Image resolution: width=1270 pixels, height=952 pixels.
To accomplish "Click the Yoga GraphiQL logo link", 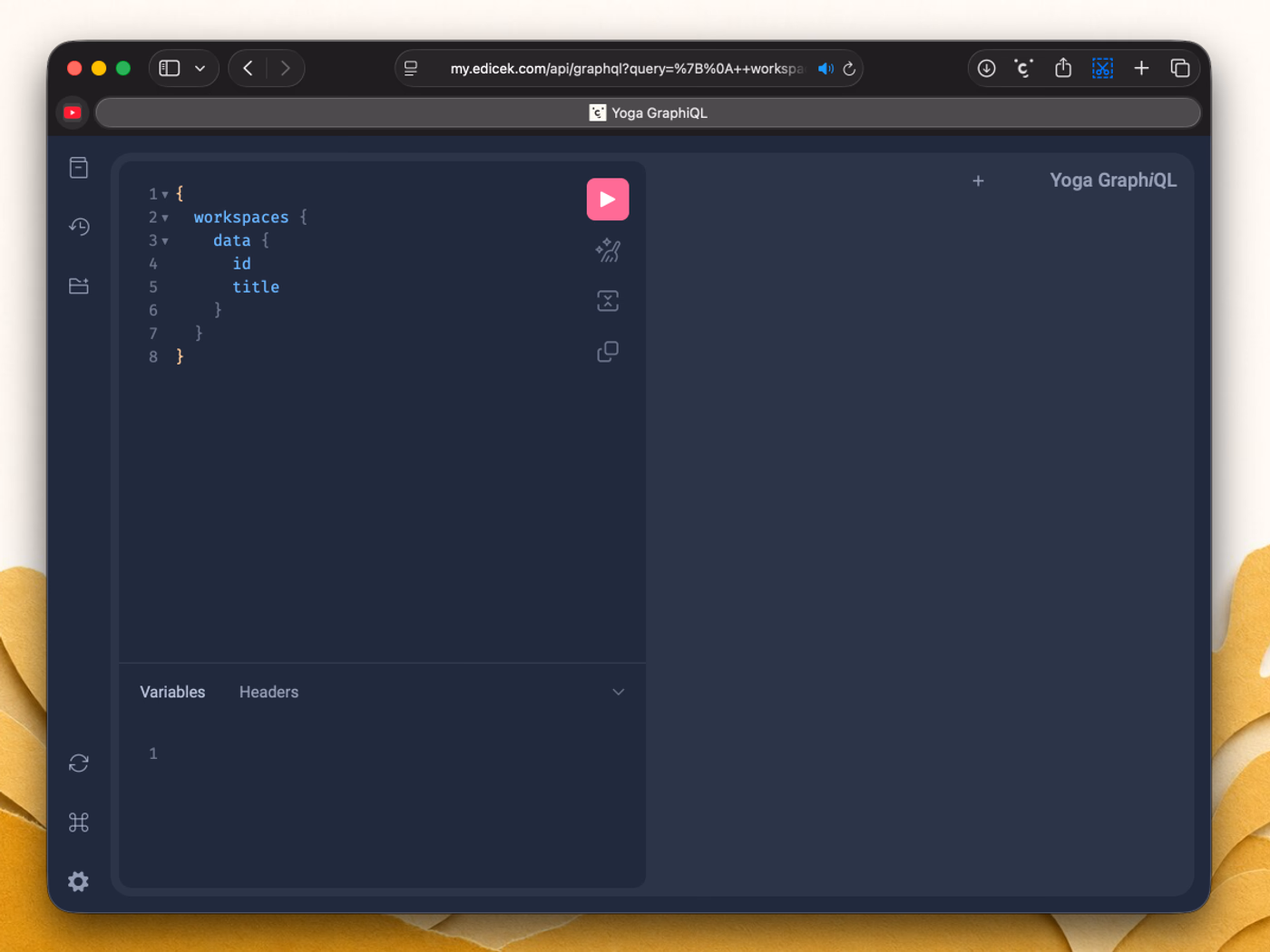I will tap(1113, 180).
